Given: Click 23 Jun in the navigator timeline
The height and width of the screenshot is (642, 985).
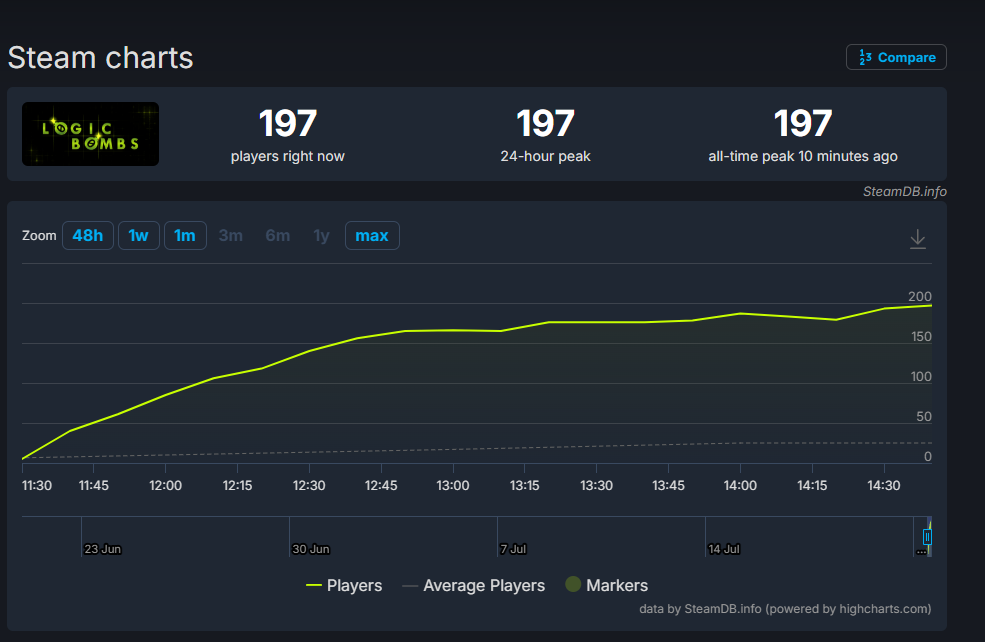Looking at the screenshot, I should click(102, 549).
